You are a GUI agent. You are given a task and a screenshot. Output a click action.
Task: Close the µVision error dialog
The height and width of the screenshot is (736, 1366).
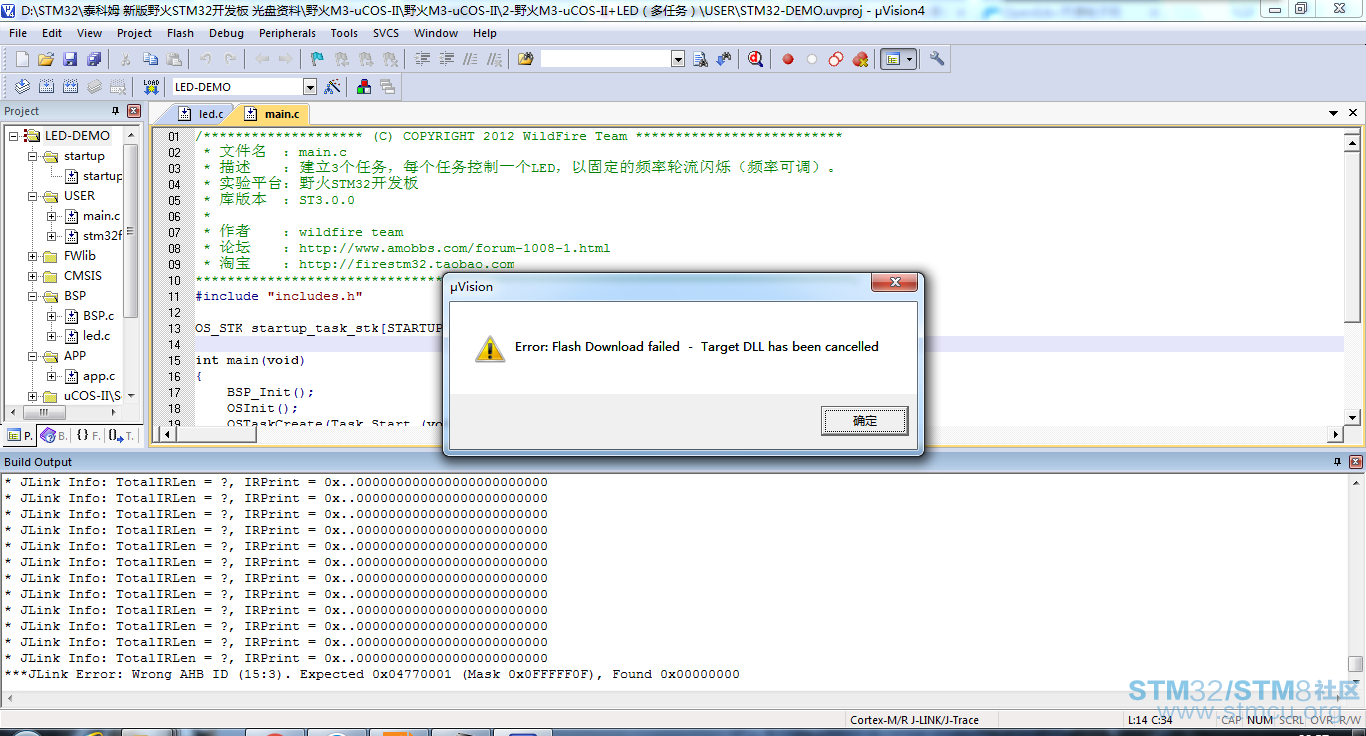pos(894,284)
